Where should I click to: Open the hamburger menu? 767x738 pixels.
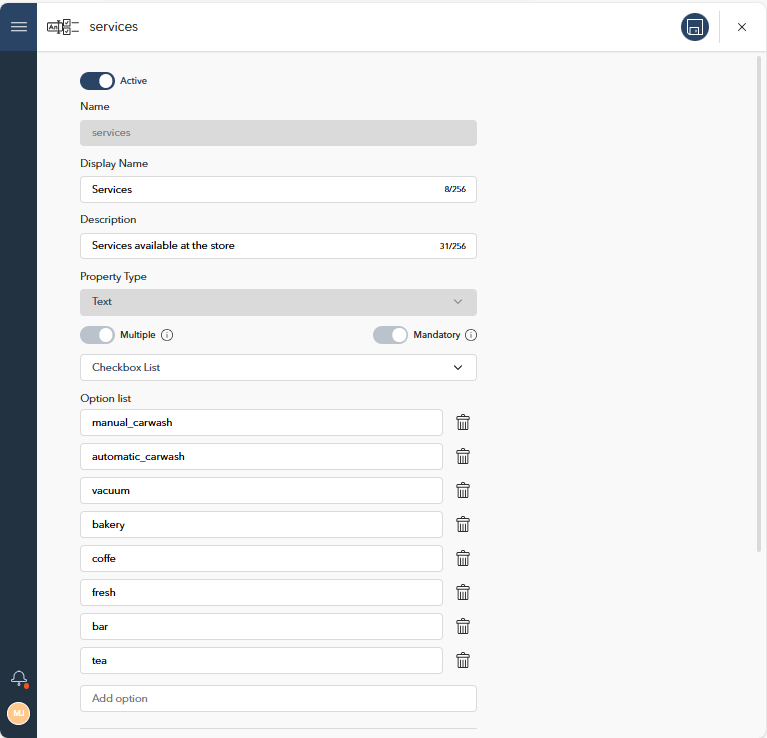click(x=19, y=26)
